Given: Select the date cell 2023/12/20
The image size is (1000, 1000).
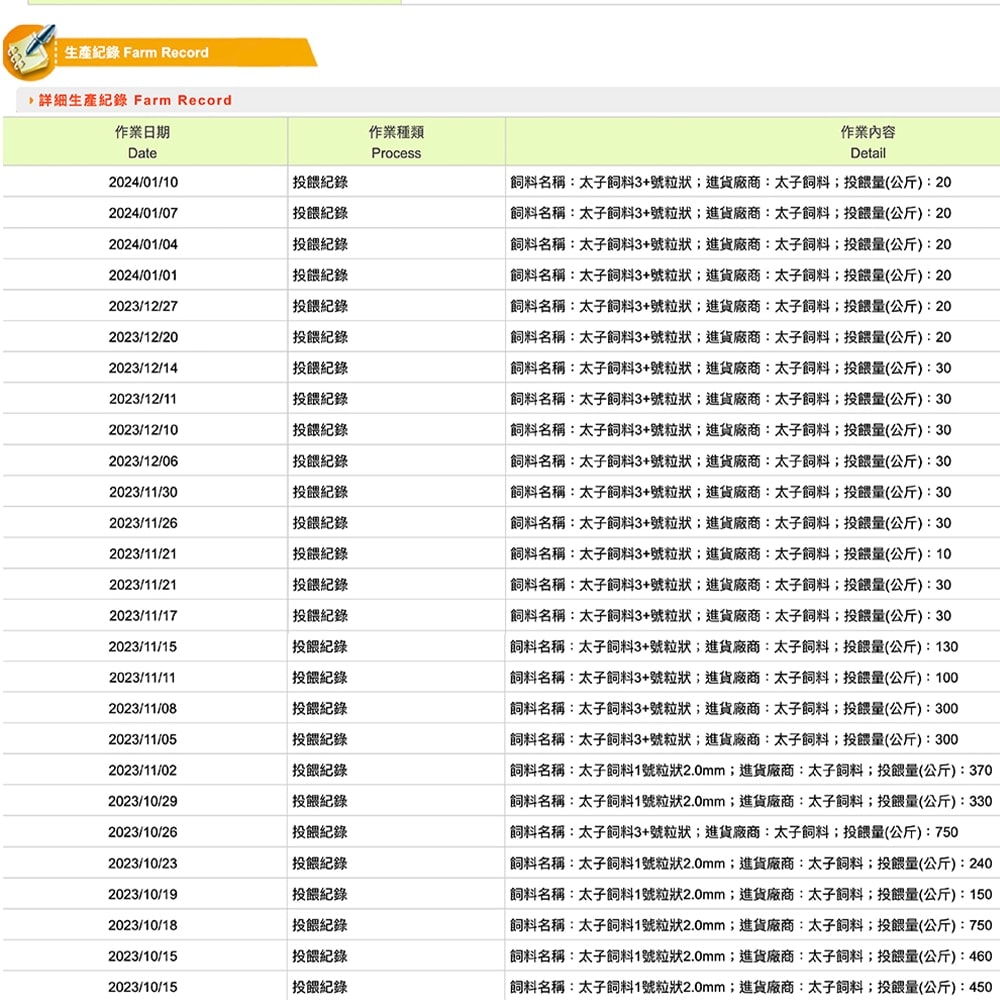Looking at the screenshot, I should pos(143,337).
